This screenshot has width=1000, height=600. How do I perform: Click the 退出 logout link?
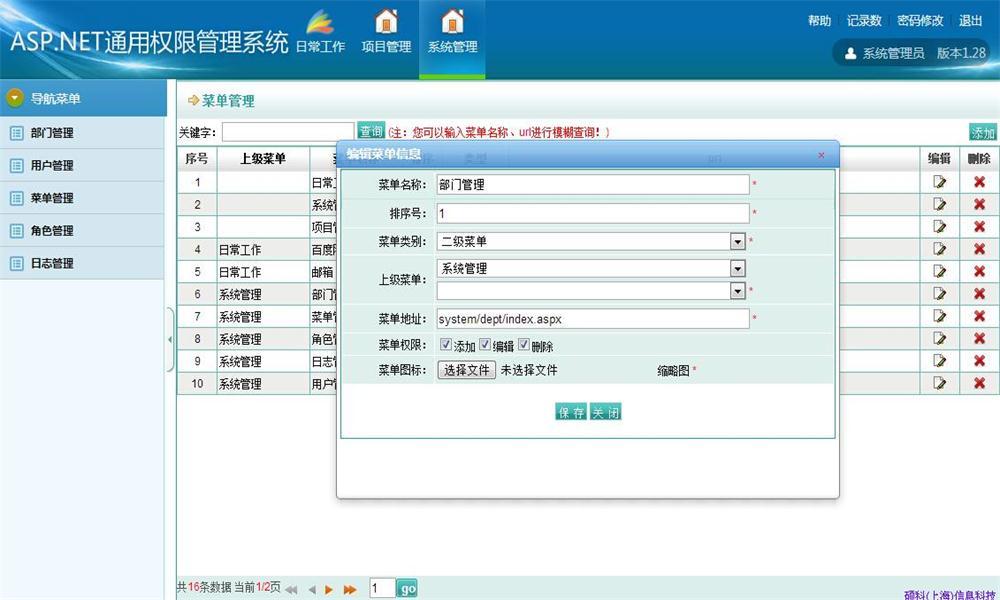(x=971, y=20)
